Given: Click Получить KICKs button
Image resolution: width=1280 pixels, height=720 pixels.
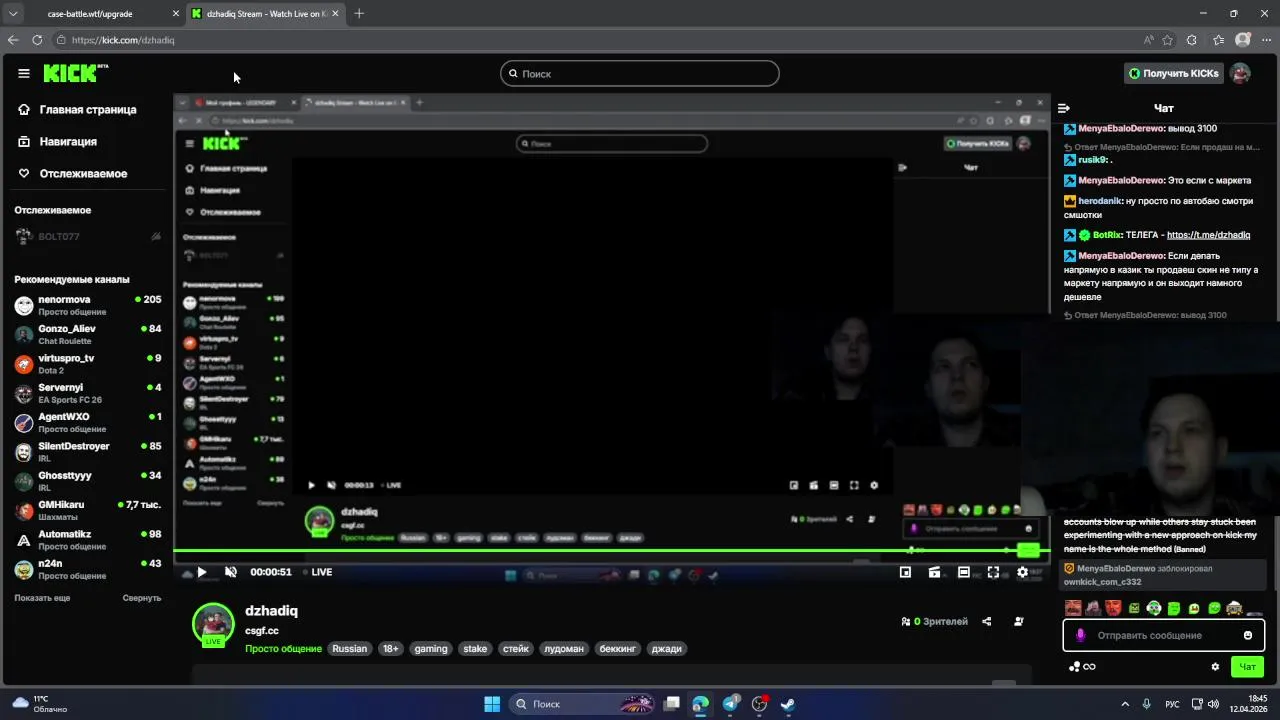Looking at the screenshot, I should (1173, 73).
